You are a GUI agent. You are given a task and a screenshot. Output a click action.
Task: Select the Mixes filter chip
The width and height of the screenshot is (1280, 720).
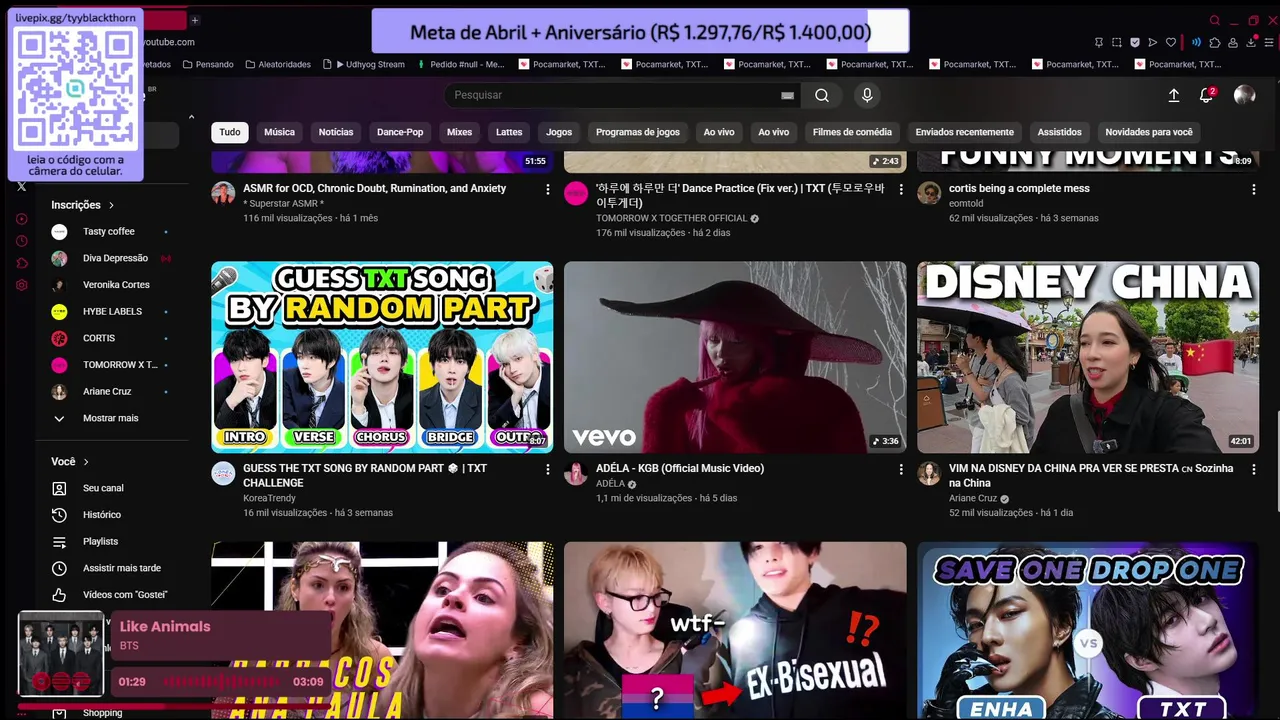click(459, 132)
